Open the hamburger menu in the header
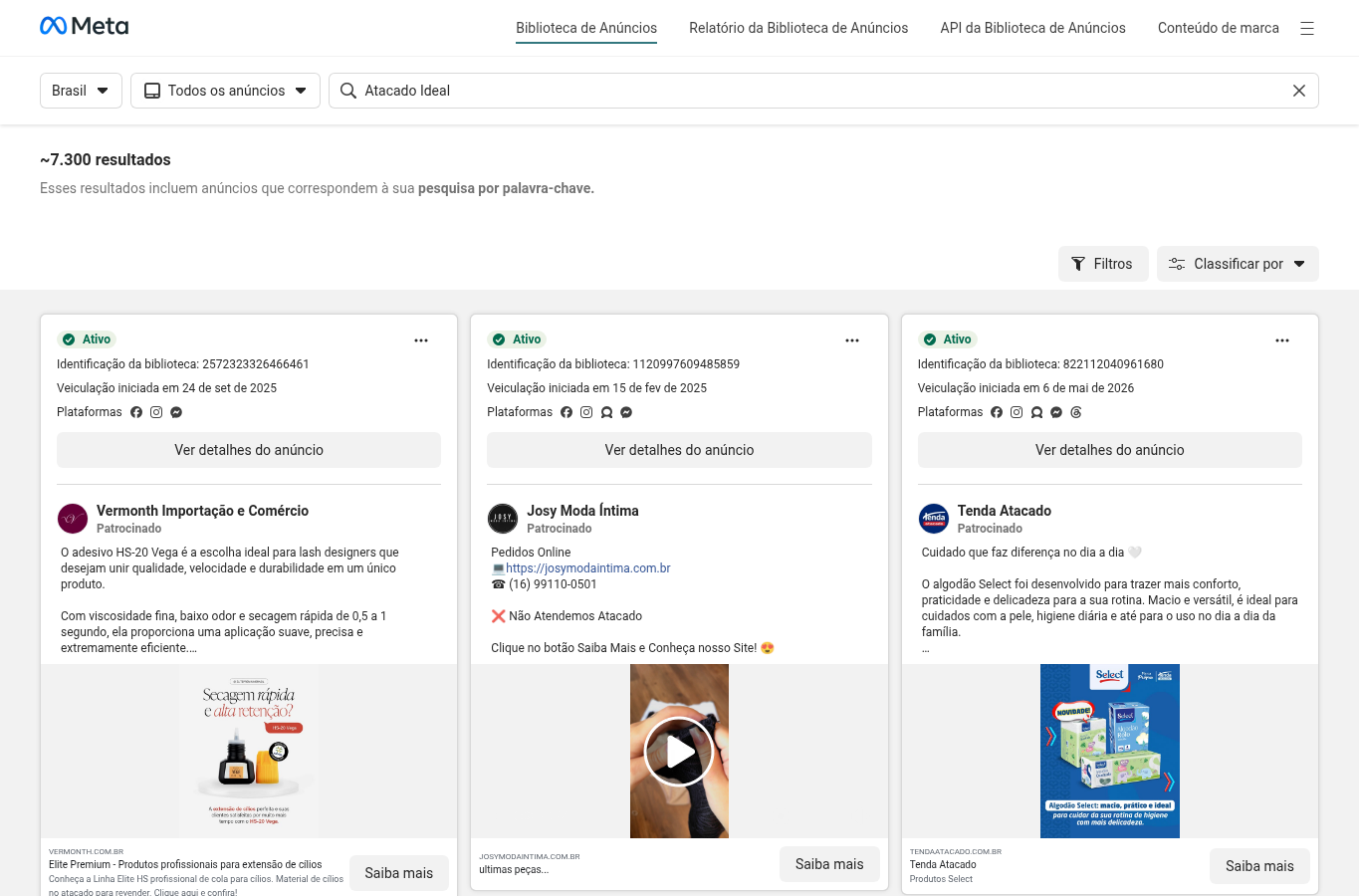Viewport: 1359px width, 896px height. 1307,28
